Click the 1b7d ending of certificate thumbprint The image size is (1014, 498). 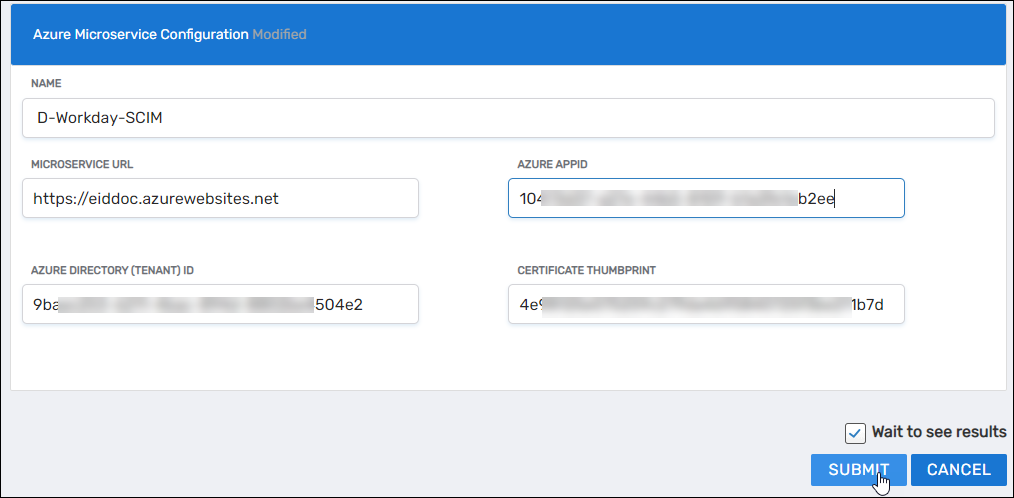[866, 305]
